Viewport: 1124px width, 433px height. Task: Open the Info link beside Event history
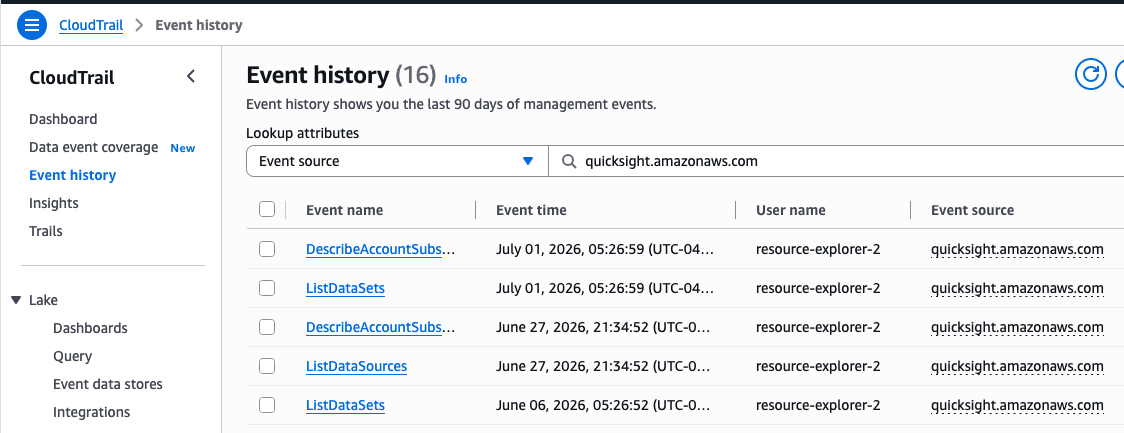[x=455, y=79]
